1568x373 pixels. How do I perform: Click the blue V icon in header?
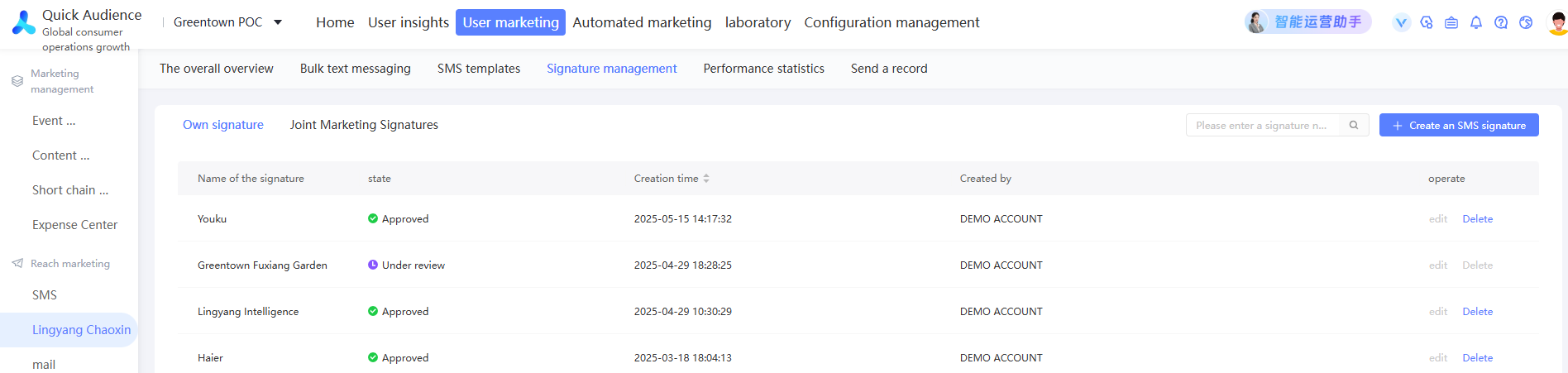1401,22
